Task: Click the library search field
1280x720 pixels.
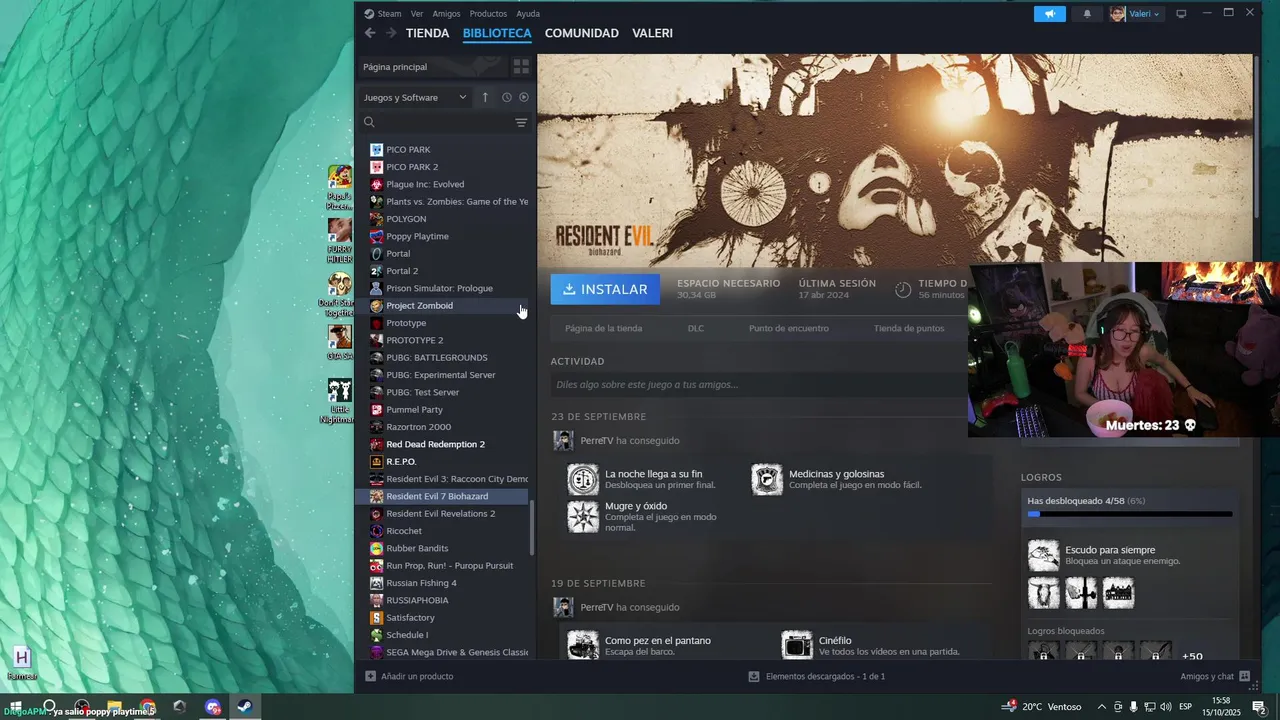Action: point(445,122)
